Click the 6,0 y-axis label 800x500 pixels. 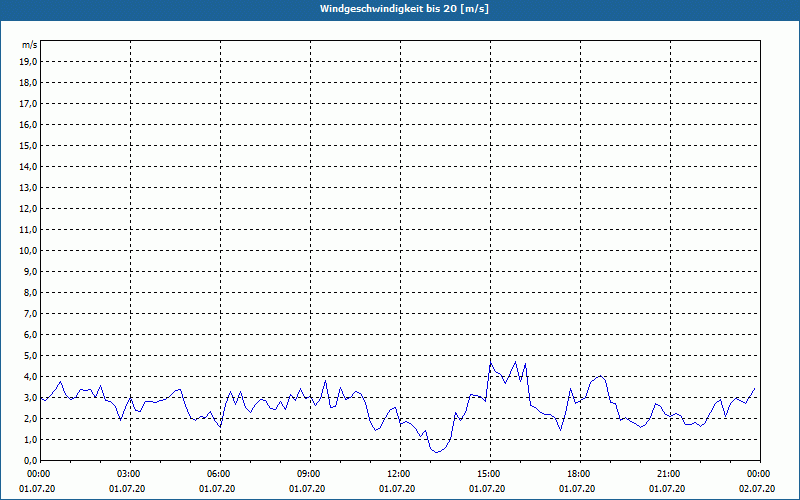point(30,335)
